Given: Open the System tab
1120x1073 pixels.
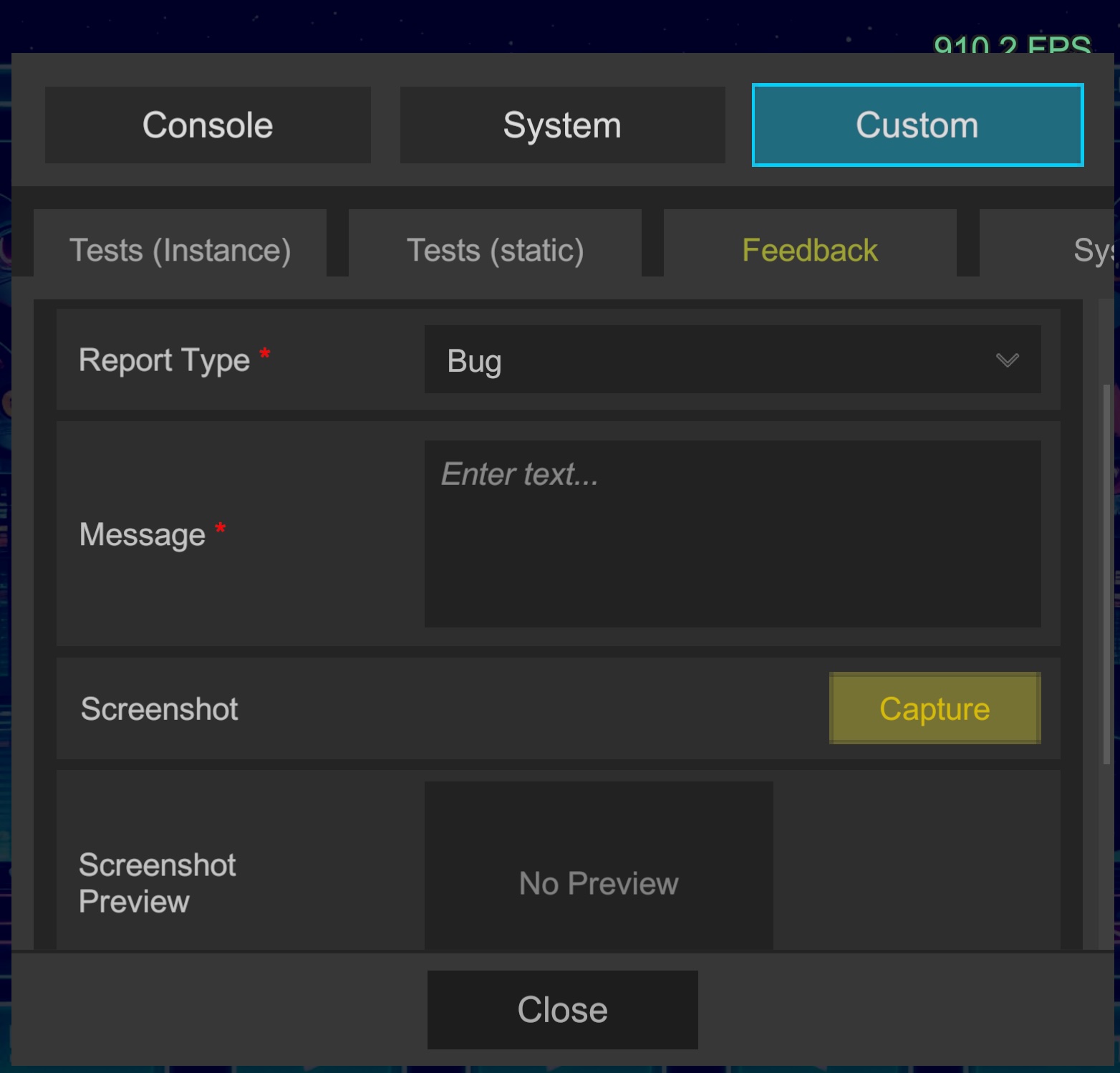Looking at the screenshot, I should [562, 125].
